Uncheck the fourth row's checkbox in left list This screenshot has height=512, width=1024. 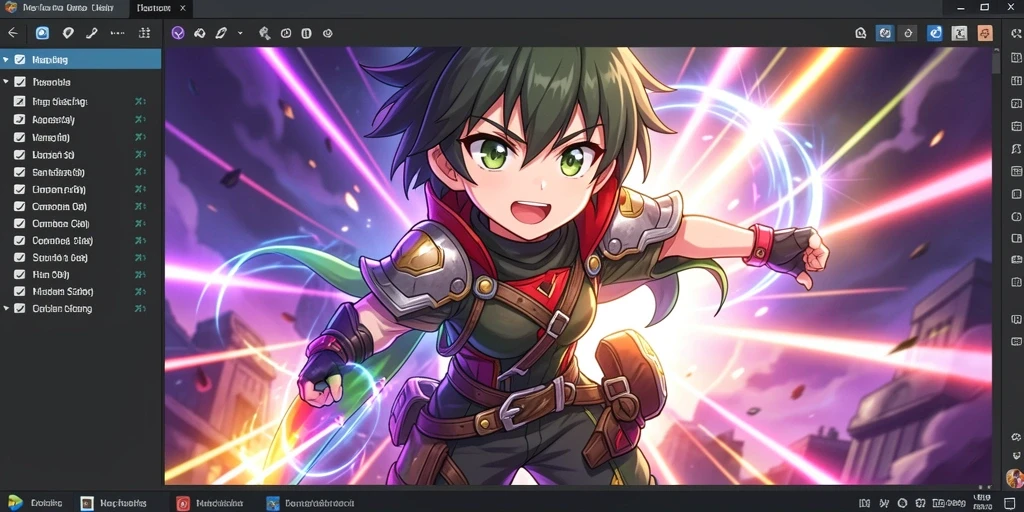pyautogui.click(x=20, y=120)
